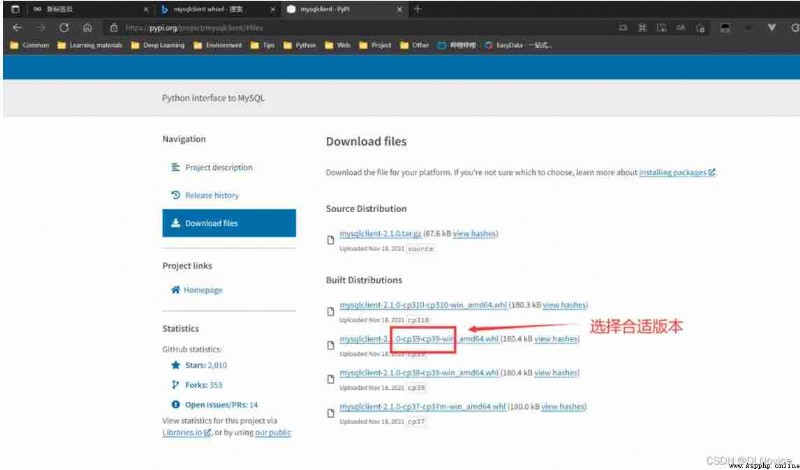The image size is (800, 470).
Task: Visit the project Homepage link
Action: [197, 290]
